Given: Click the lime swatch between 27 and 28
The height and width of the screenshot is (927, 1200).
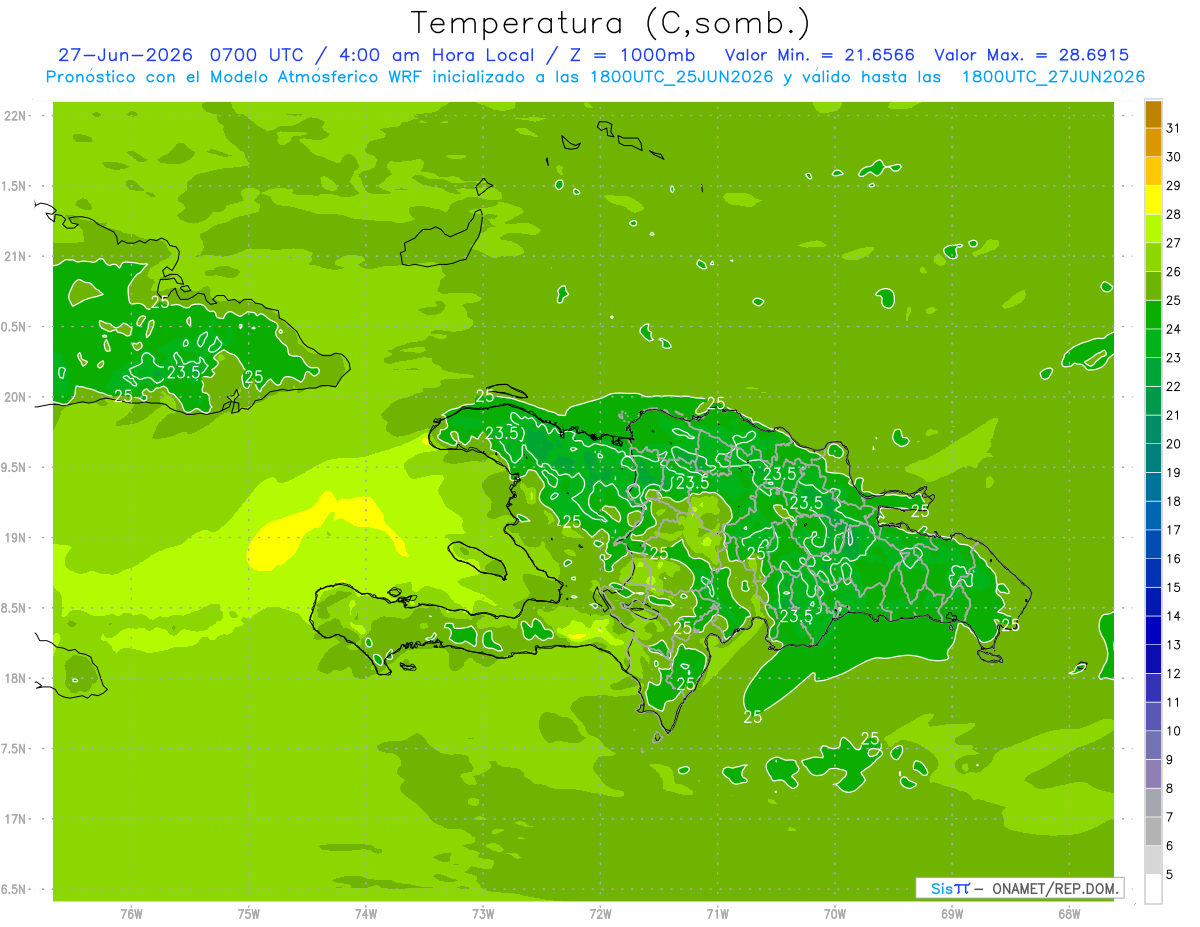Looking at the screenshot, I should (1153, 228).
